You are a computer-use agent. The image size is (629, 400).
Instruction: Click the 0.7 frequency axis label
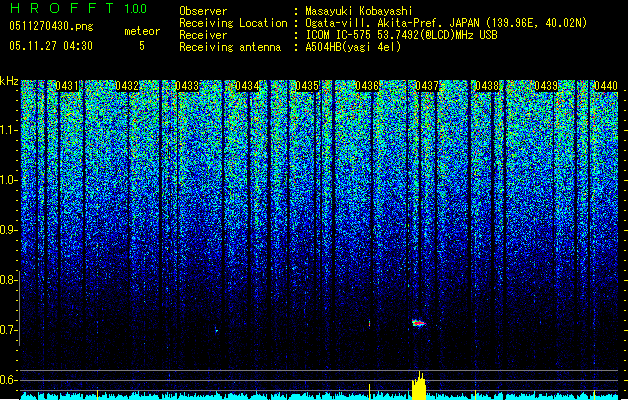click(8, 330)
